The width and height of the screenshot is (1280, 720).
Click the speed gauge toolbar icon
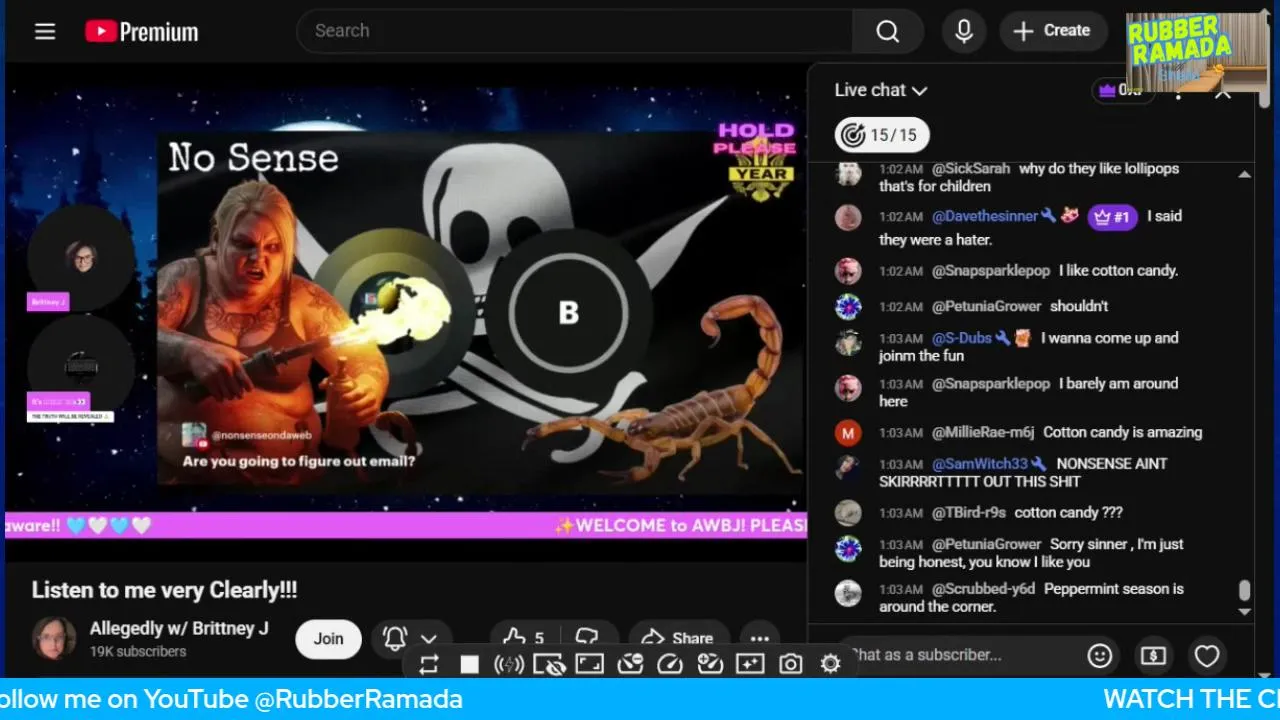pyautogui.click(x=670, y=664)
